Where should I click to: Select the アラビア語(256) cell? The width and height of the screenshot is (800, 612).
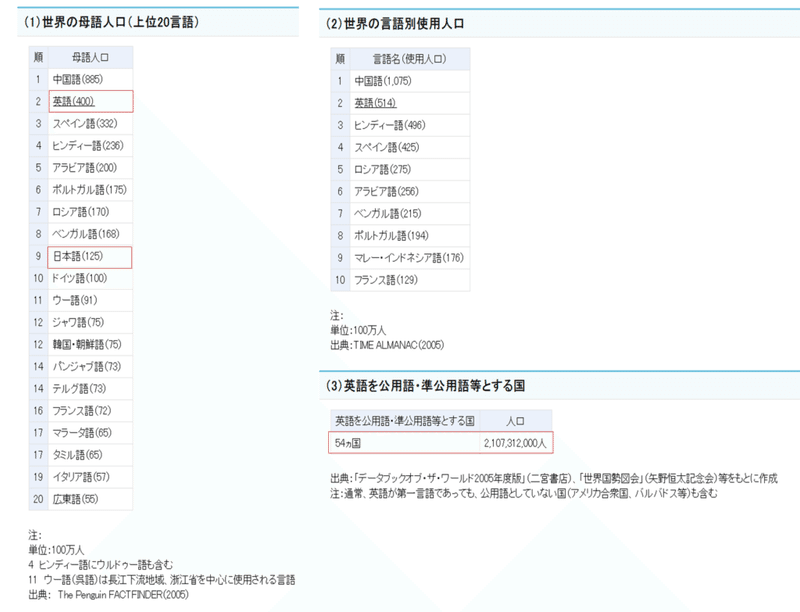[410, 192]
